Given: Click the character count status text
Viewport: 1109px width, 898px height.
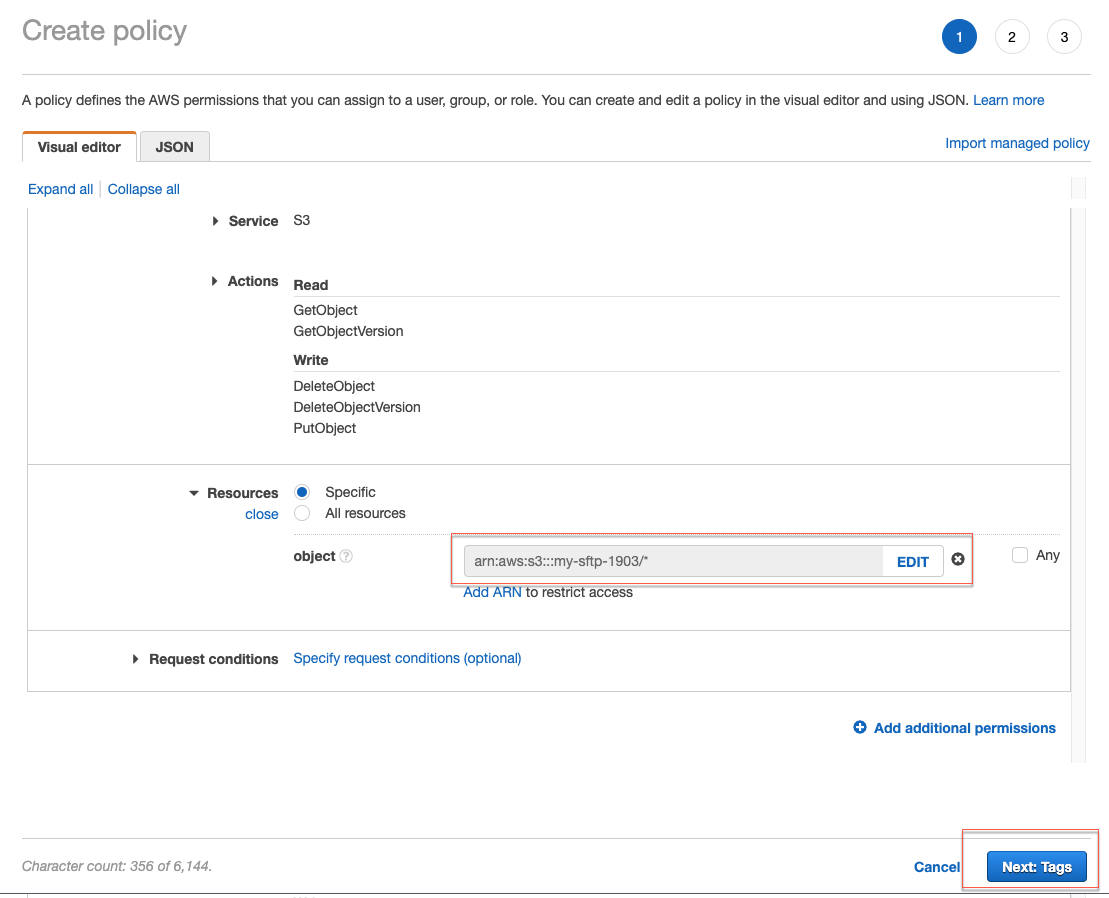Looking at the screenshot, I should (x=117, y=866).
